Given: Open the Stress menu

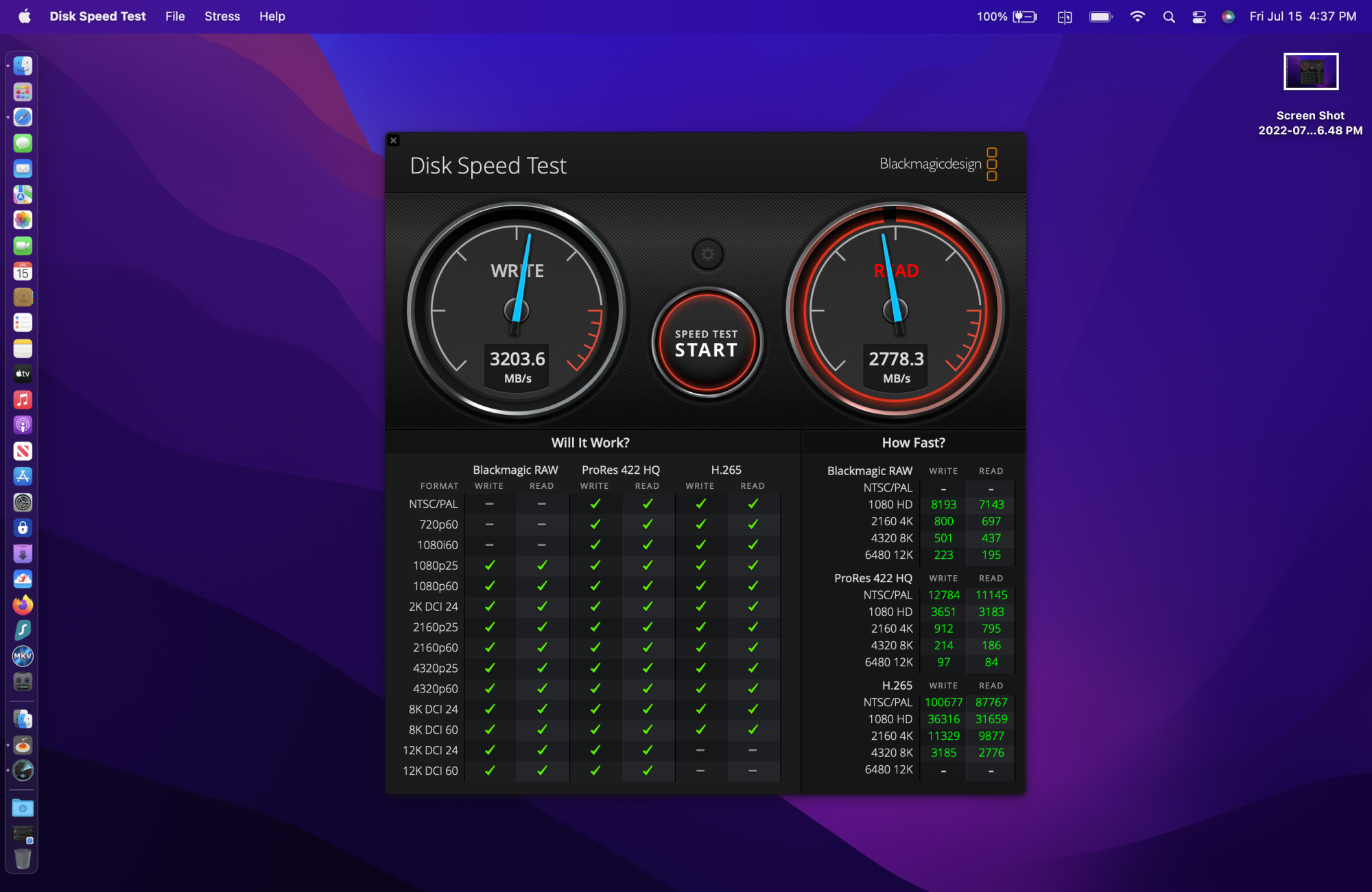Looking at the screenshot, I should [x=222, y=16].
